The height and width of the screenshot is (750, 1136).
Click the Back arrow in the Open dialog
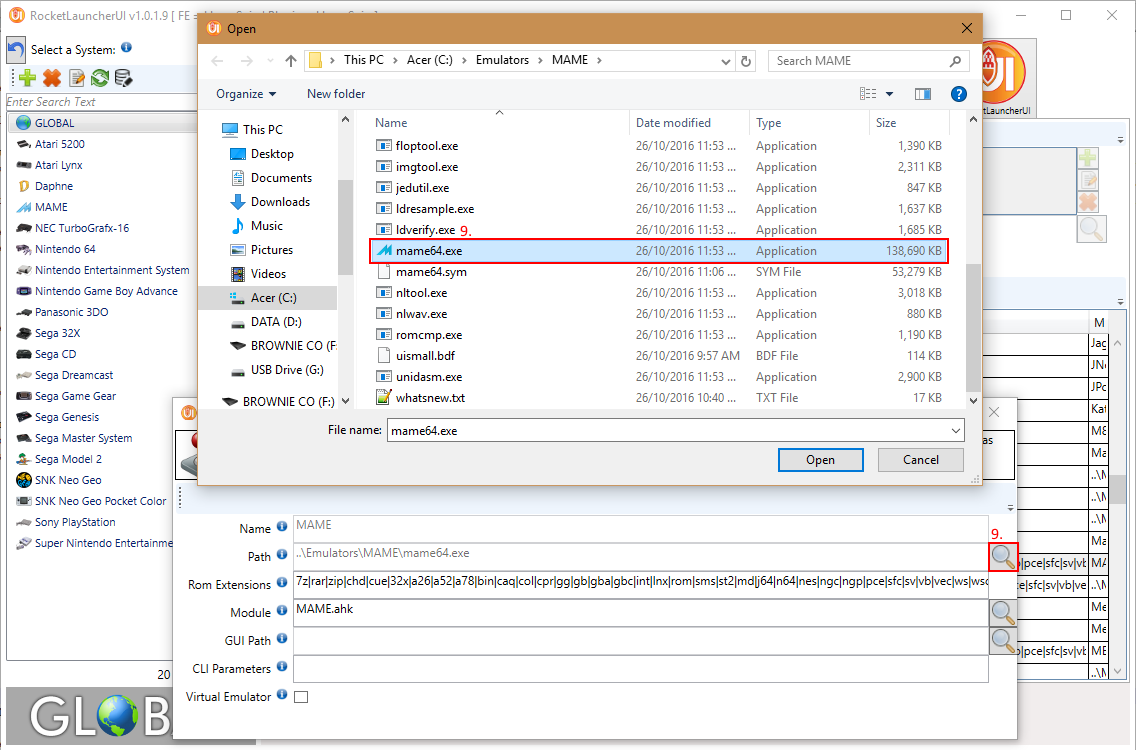coord(217,61)
